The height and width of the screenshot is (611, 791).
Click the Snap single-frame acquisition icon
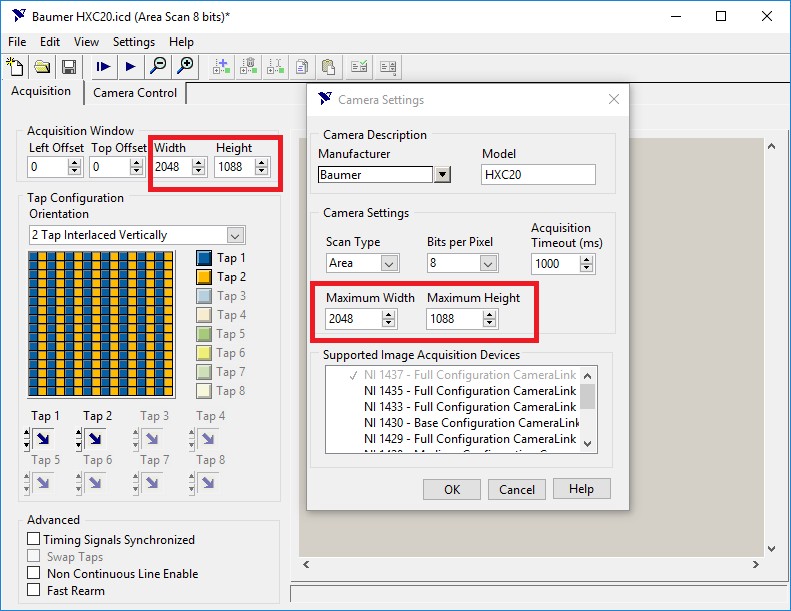pyautogui.click(x=103, y=67)
